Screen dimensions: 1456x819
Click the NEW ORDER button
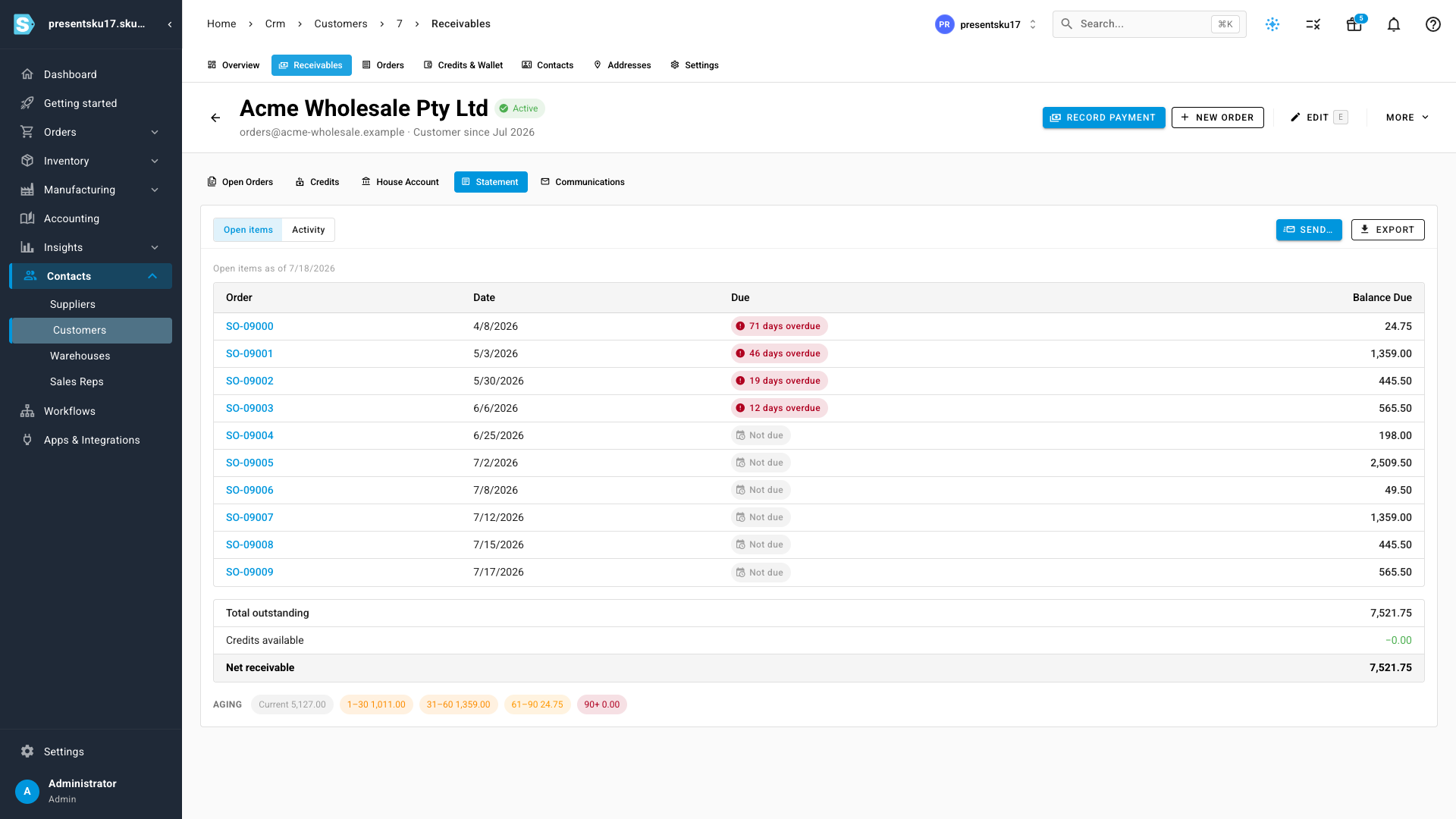tap(1218, 118)
